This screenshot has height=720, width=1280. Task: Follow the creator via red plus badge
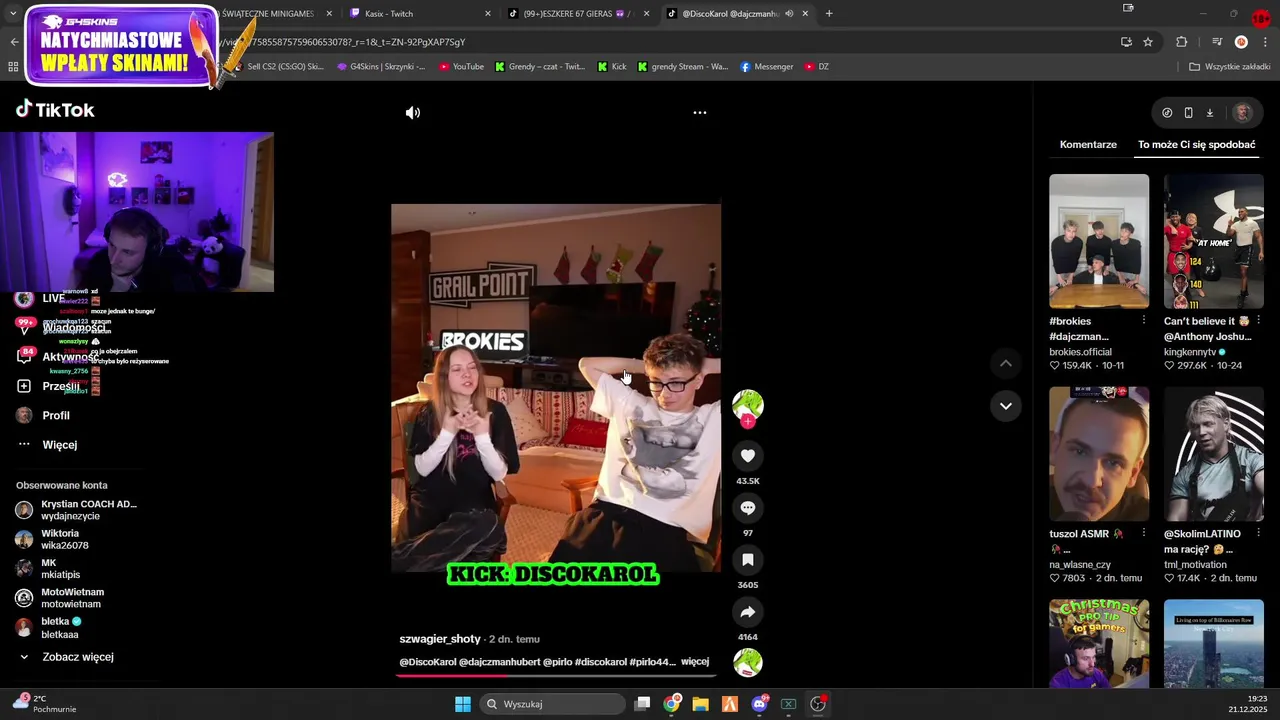[747, 422]
